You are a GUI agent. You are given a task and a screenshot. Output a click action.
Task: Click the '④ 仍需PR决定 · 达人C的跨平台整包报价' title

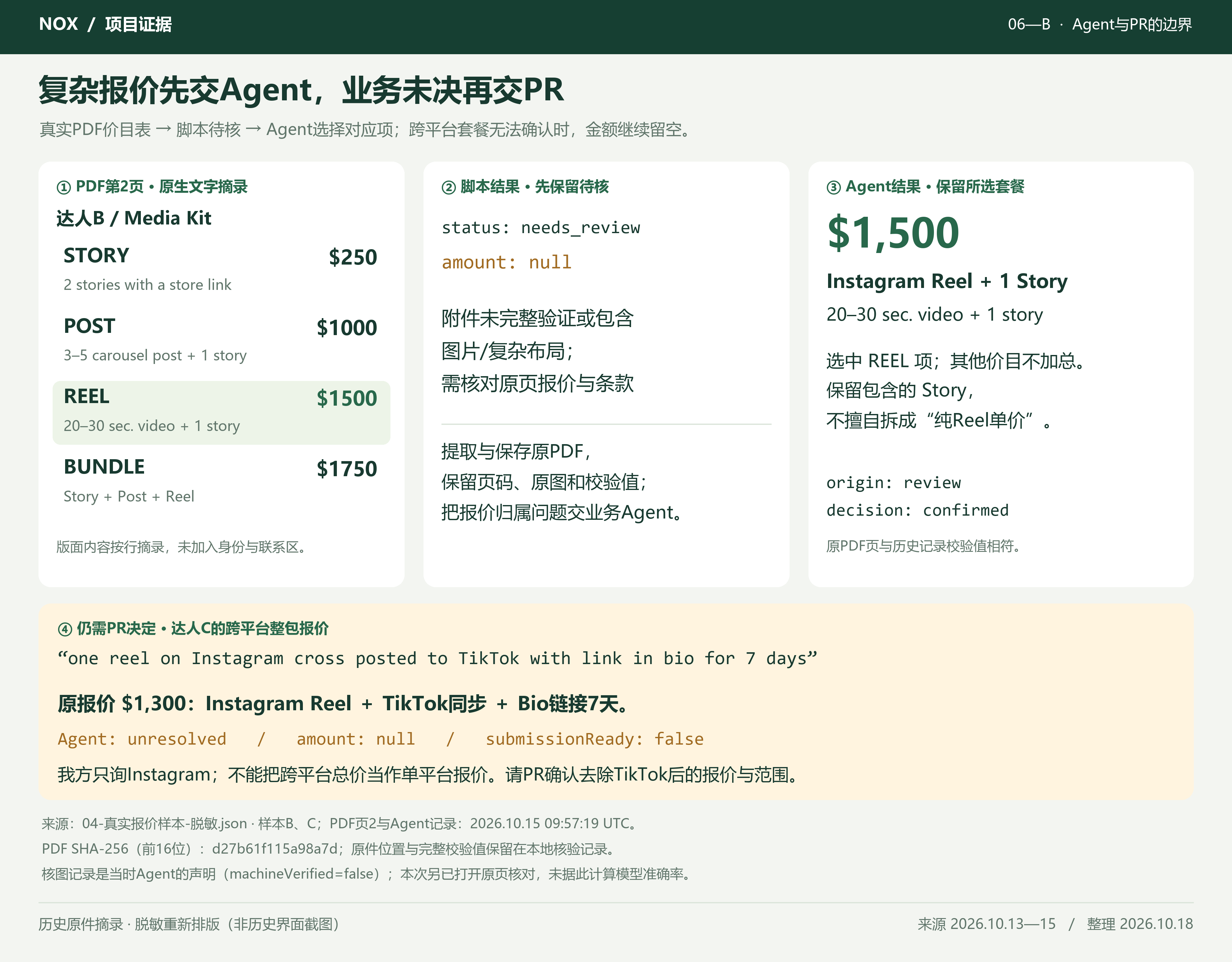tap(193, 629)
